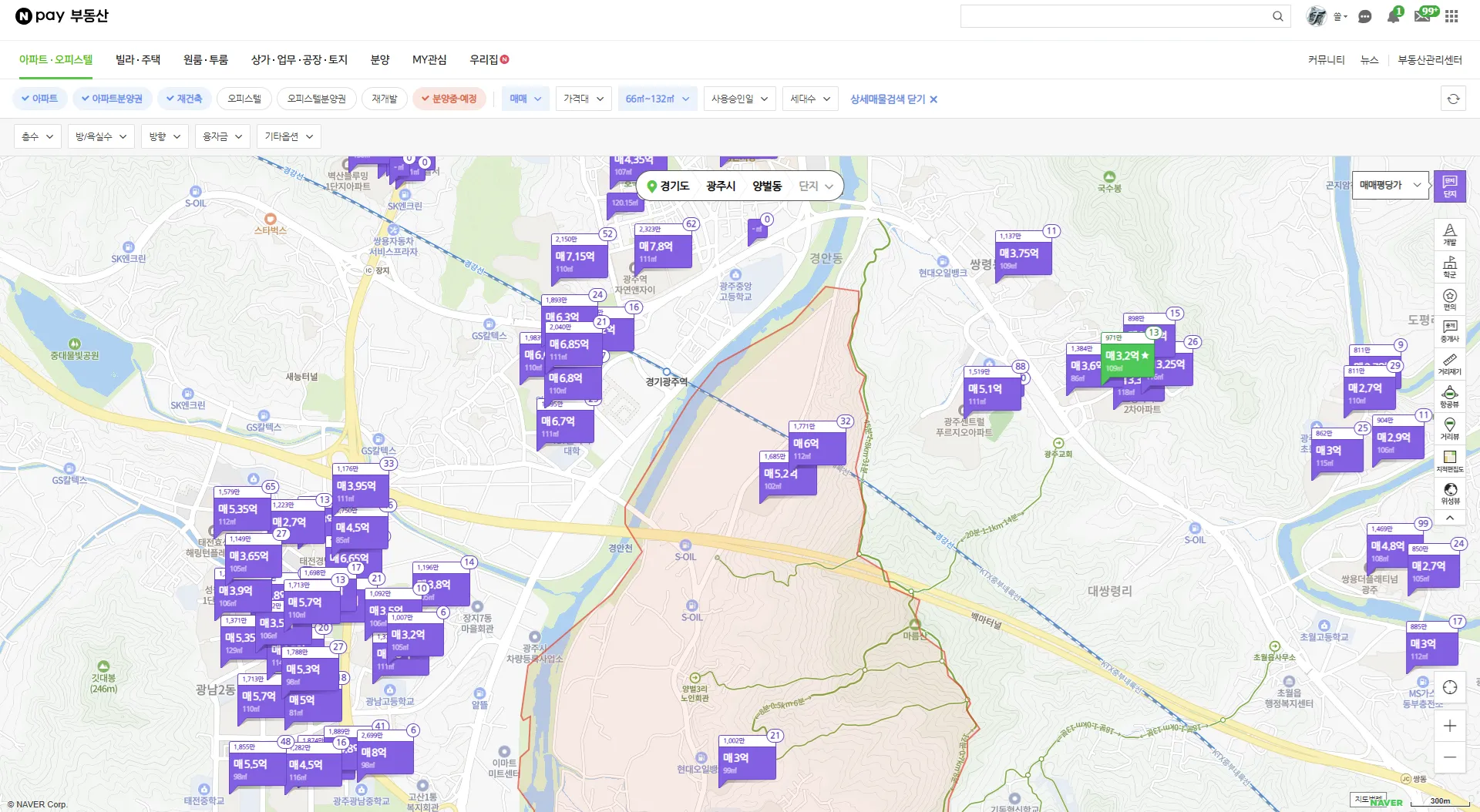This screenshot has width=1480, height=812.
Task: Show 학군 school district overlay
Action: pyautogui.click(x=1449, y=267)
